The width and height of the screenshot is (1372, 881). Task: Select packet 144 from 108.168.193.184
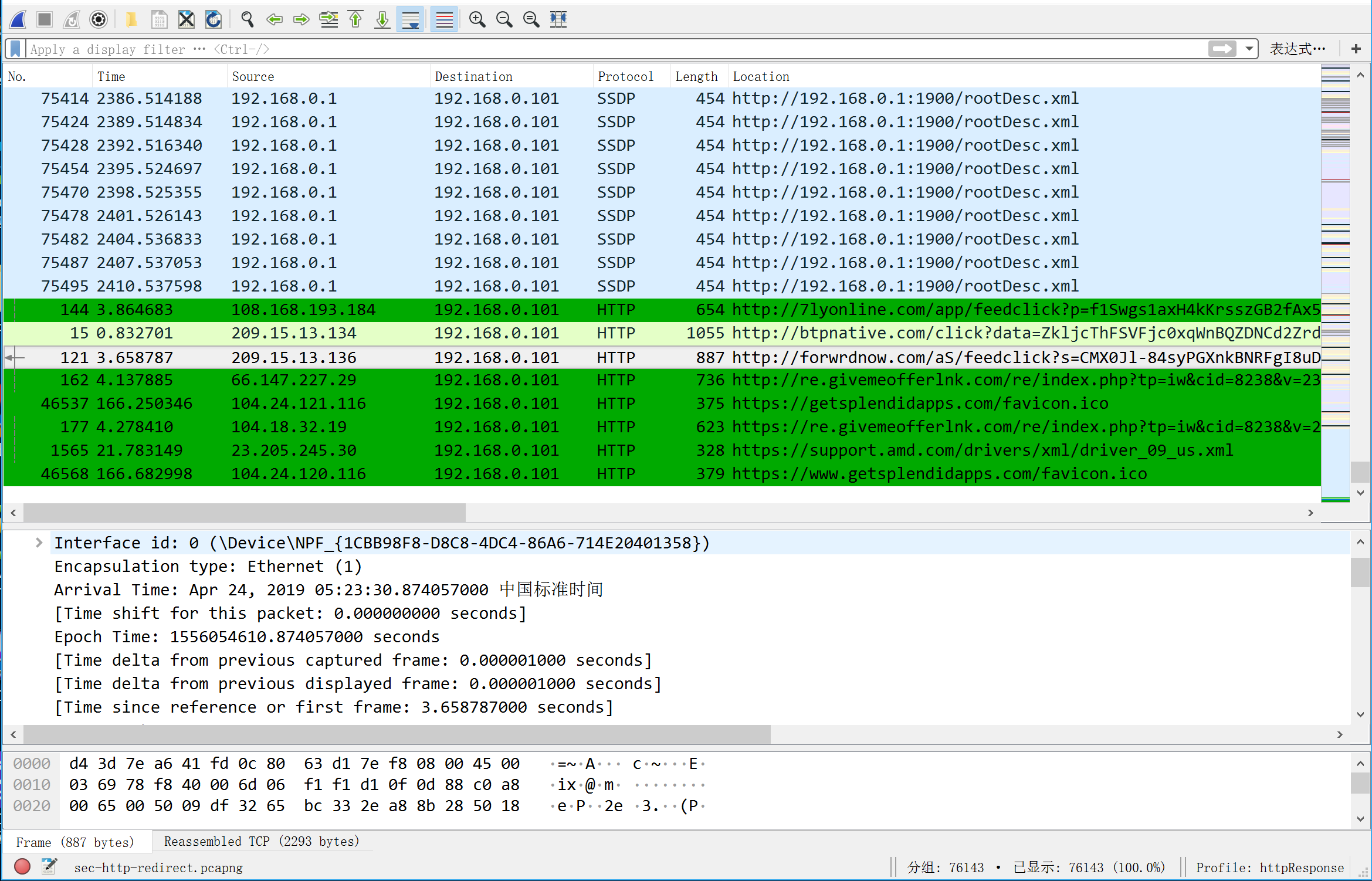(662, 310)
